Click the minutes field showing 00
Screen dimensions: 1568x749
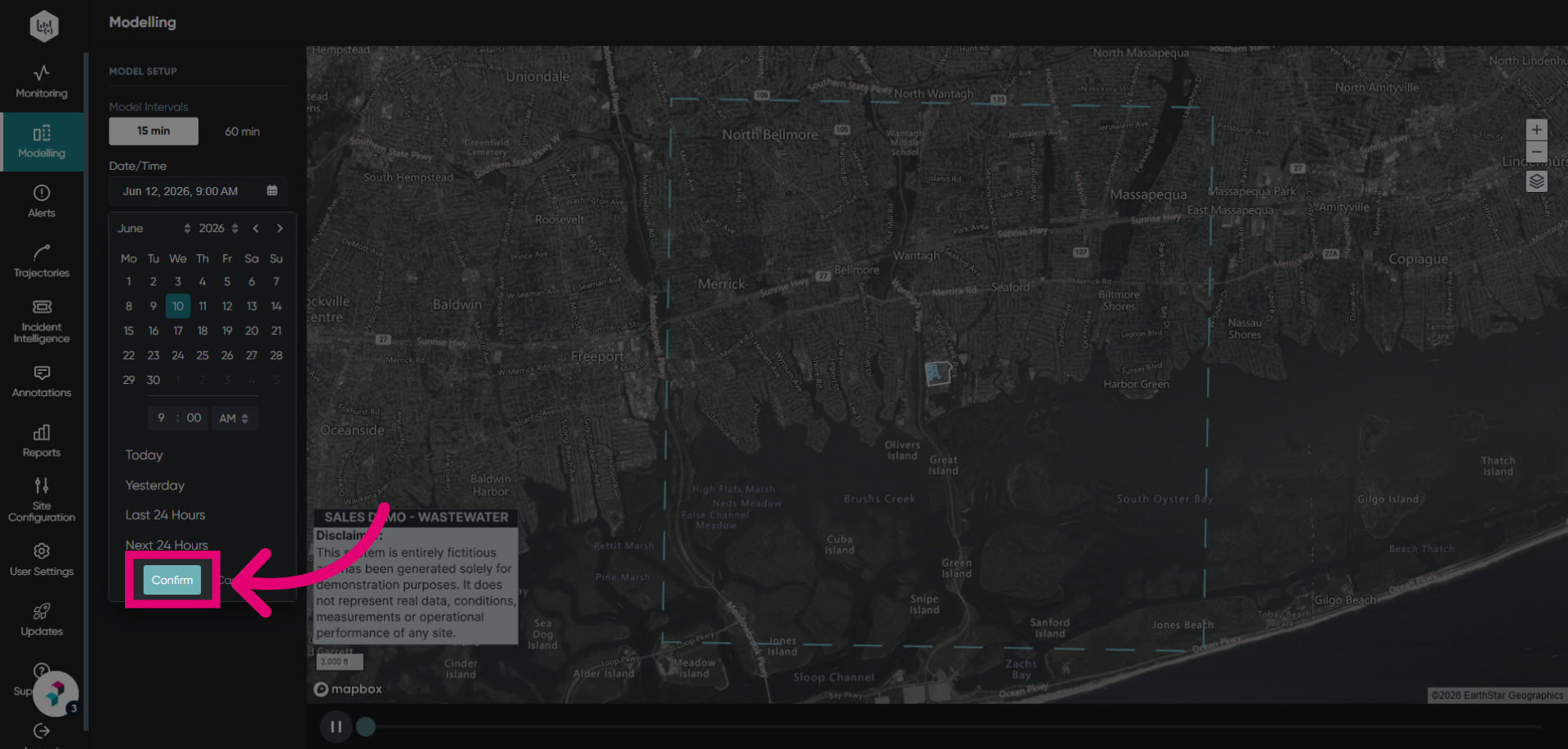click(194, 417)
